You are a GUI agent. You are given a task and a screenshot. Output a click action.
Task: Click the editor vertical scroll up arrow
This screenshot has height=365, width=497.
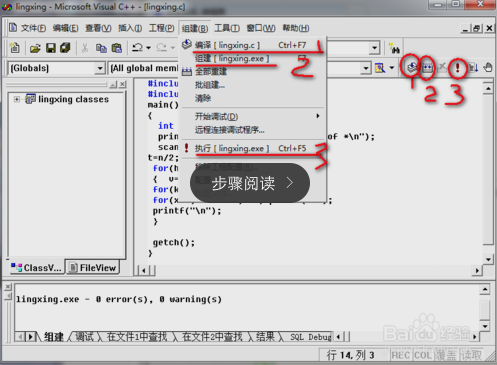pyautogui.click(x=488, y=88)
